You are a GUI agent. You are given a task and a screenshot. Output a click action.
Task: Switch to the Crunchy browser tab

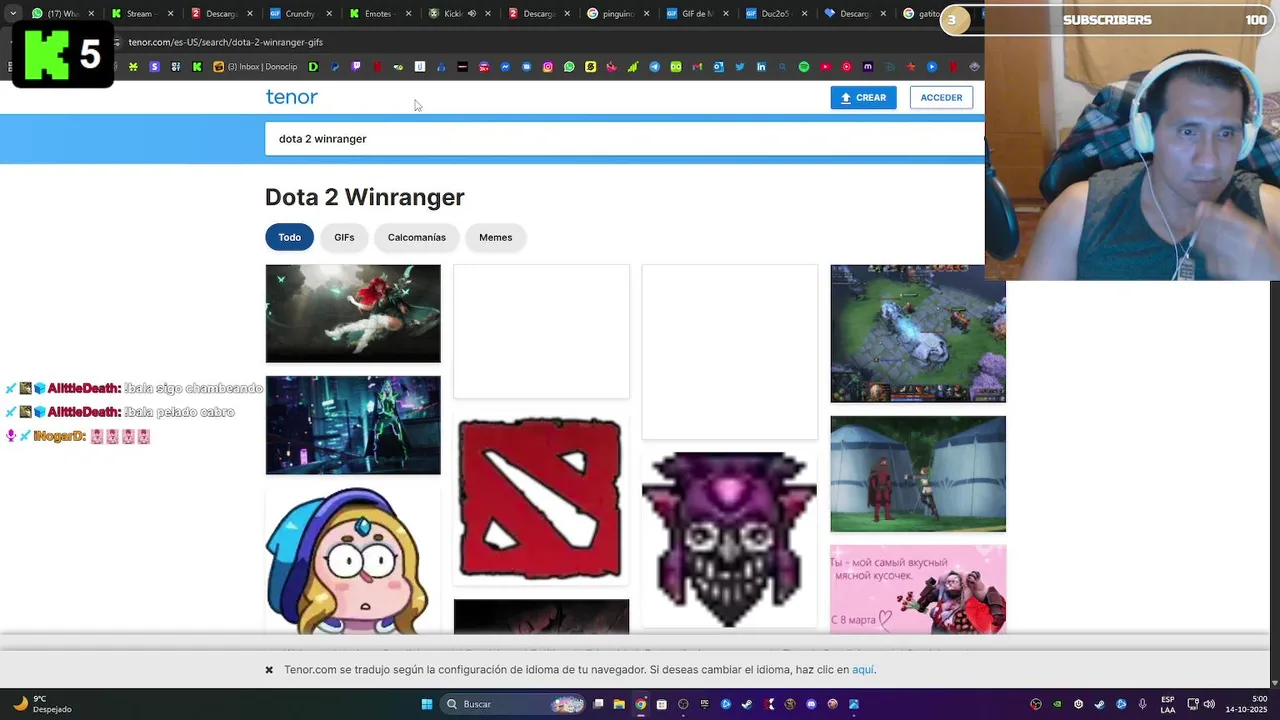pos(299,14)
